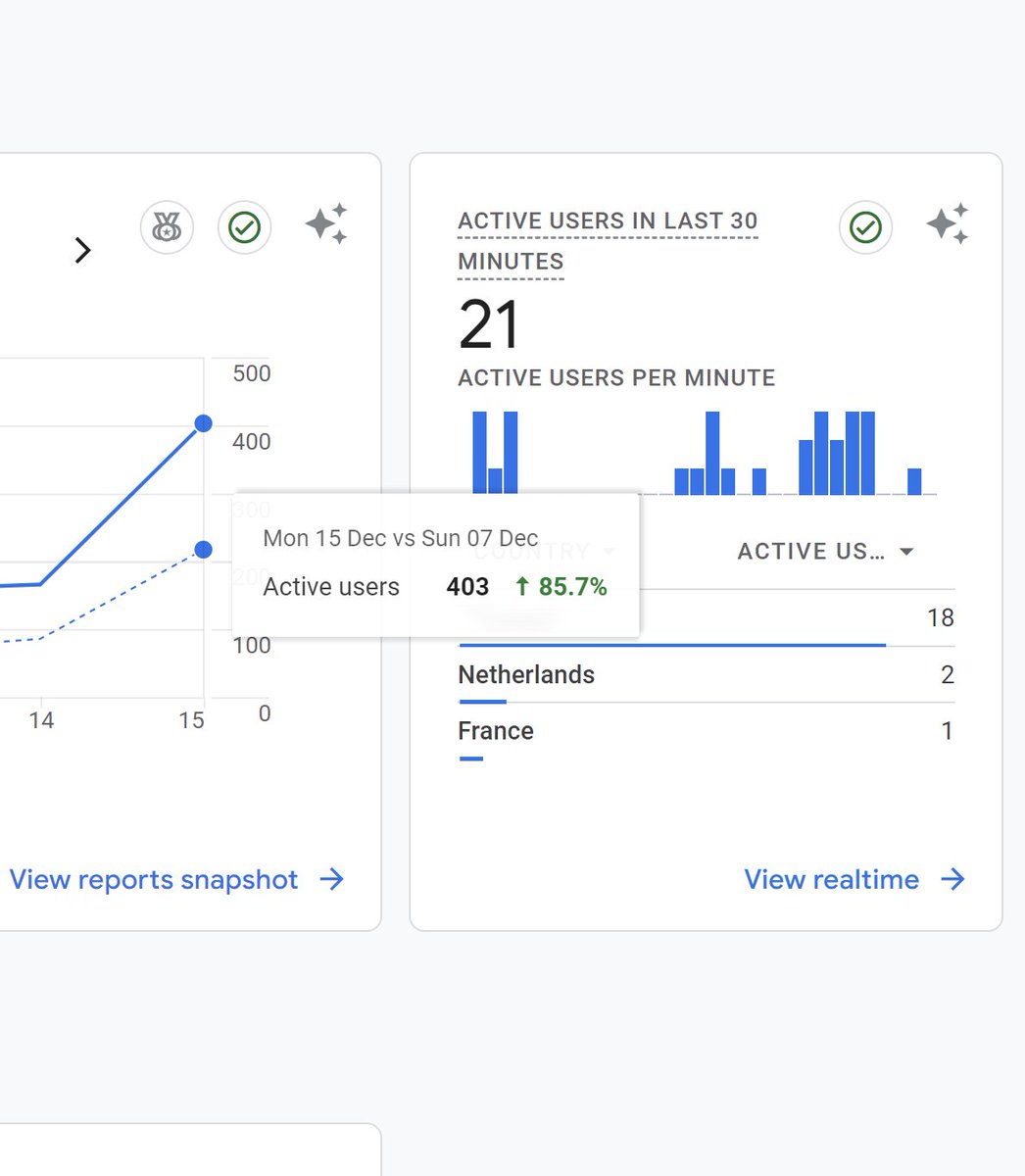Open sparkle insights icon on chart card
The image size is (1025, 1176).
coord(326,224)
